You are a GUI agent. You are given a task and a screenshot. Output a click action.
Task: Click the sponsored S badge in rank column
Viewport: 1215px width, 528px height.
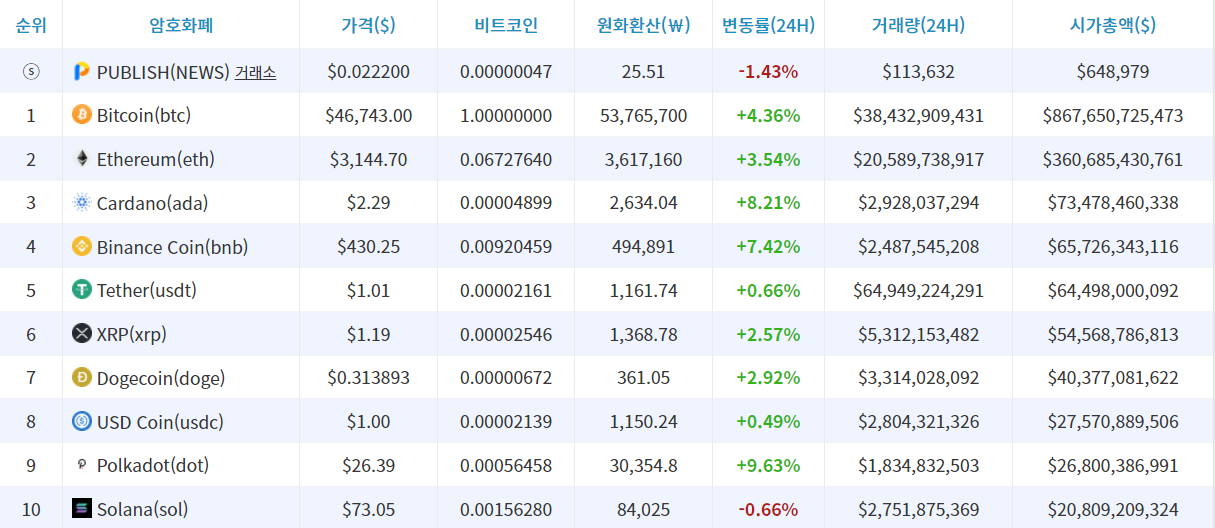click(x=31, y=72)
